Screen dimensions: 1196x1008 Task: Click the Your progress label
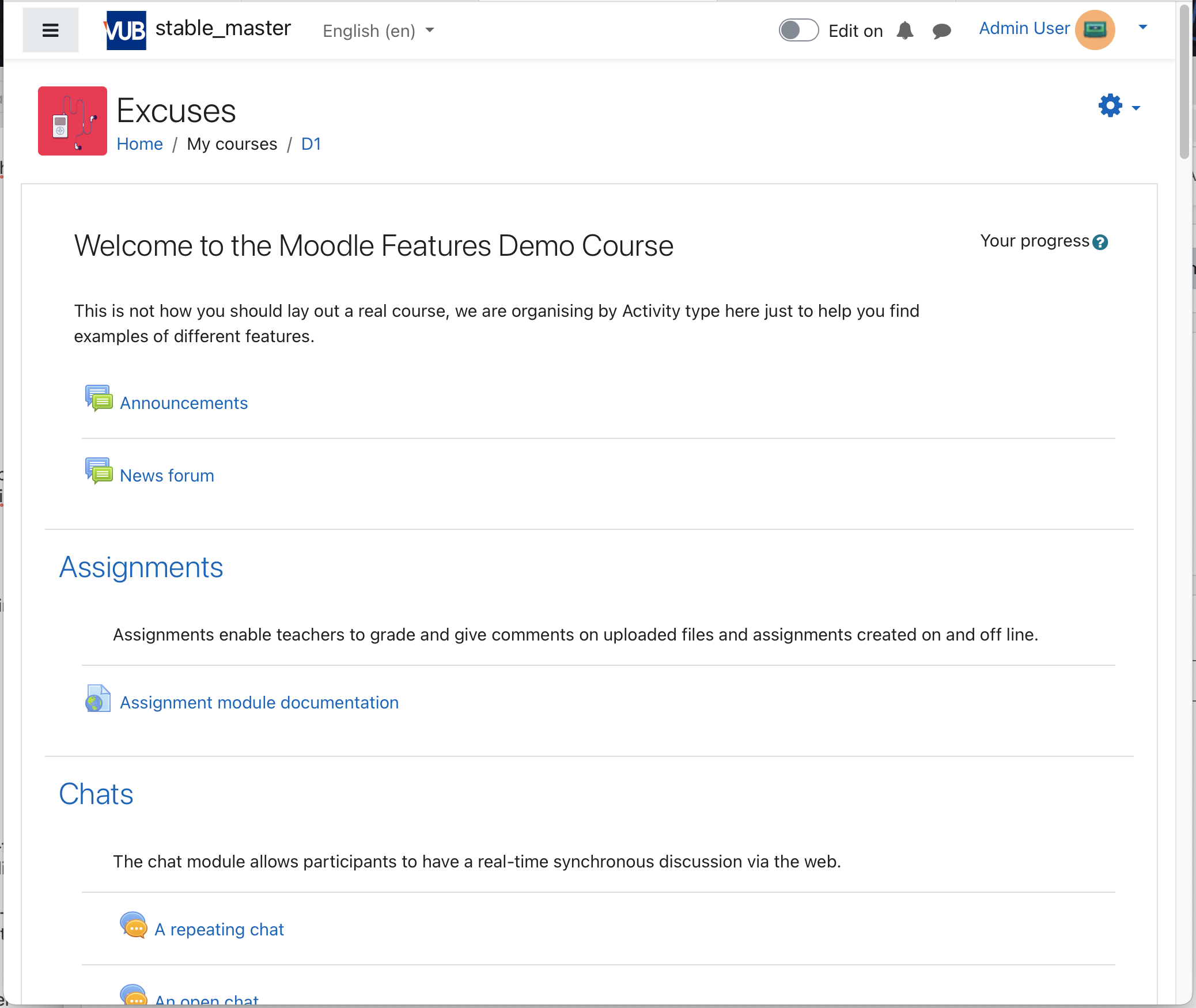[x=1035, y=241]
